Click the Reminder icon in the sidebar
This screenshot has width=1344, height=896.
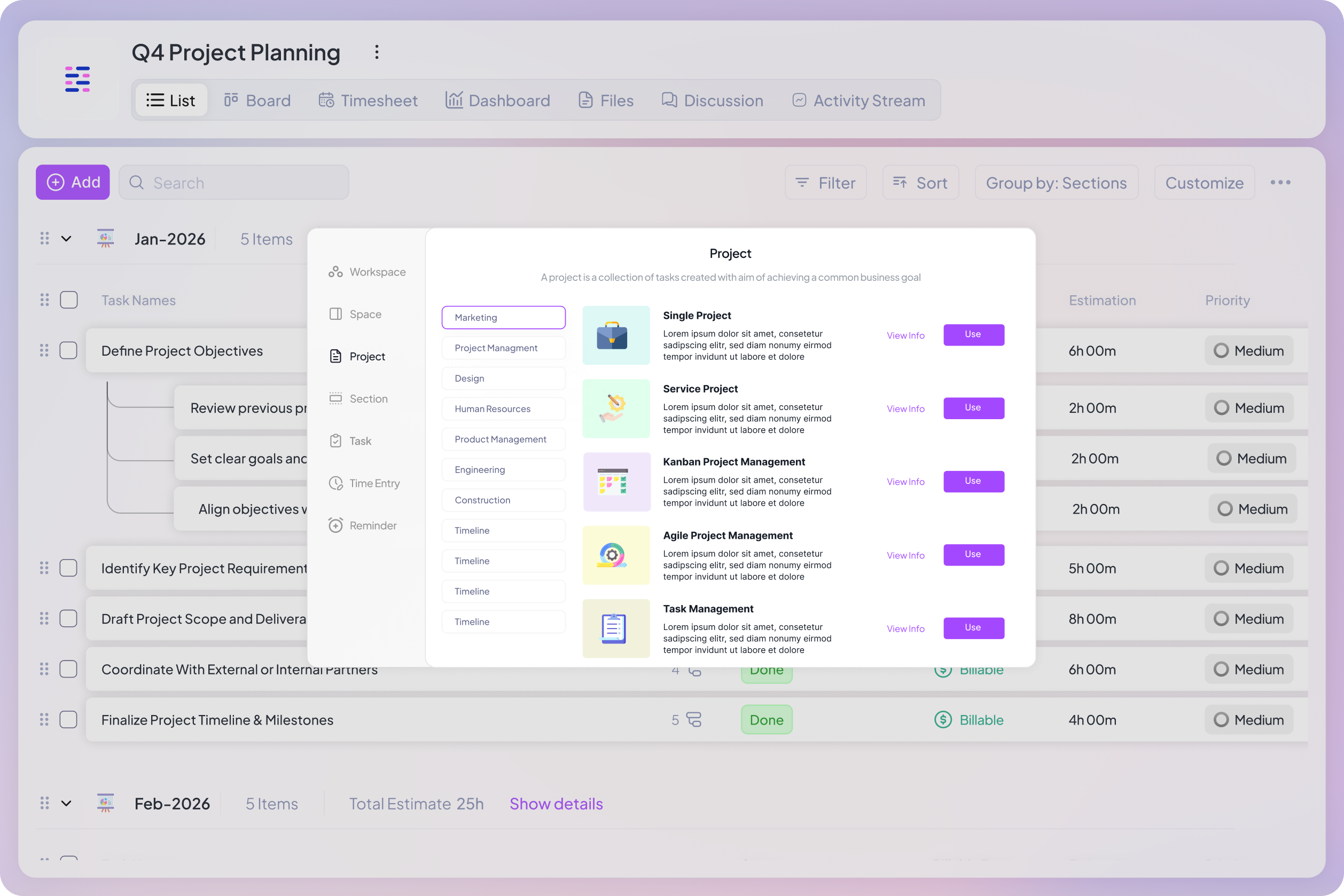(x=335, y=524)
